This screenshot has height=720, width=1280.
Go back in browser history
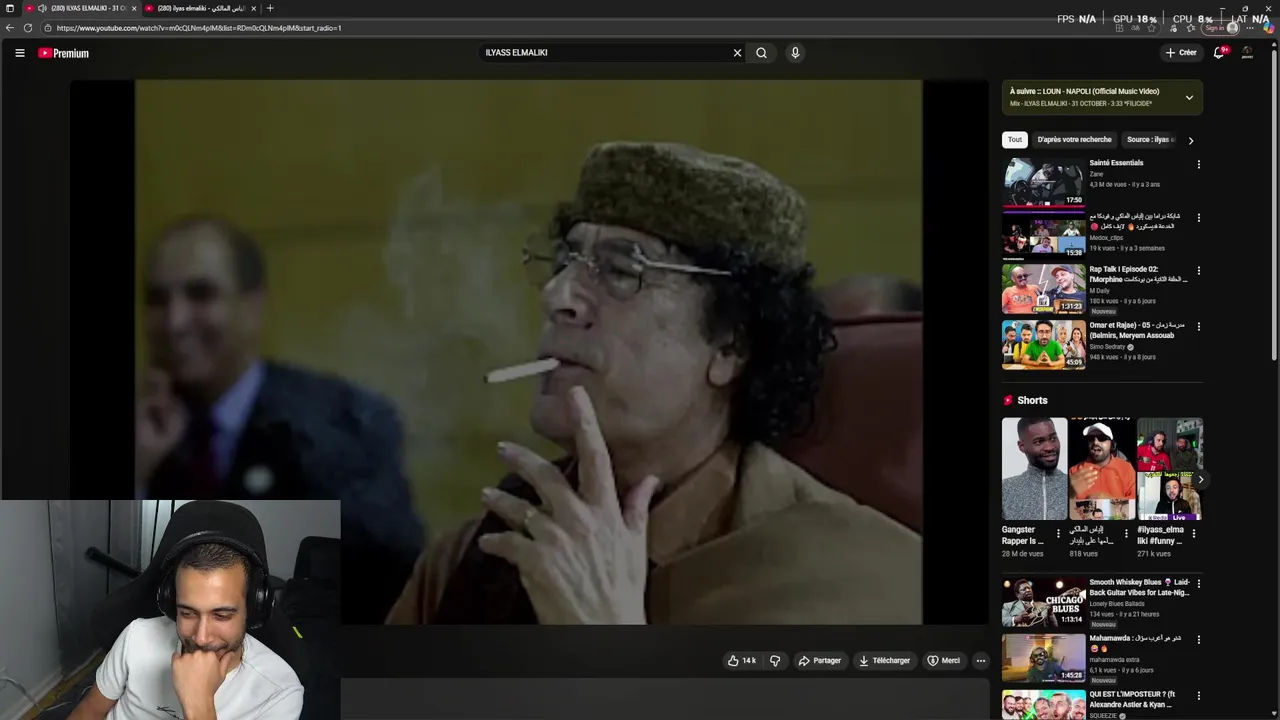pos(11,28)
